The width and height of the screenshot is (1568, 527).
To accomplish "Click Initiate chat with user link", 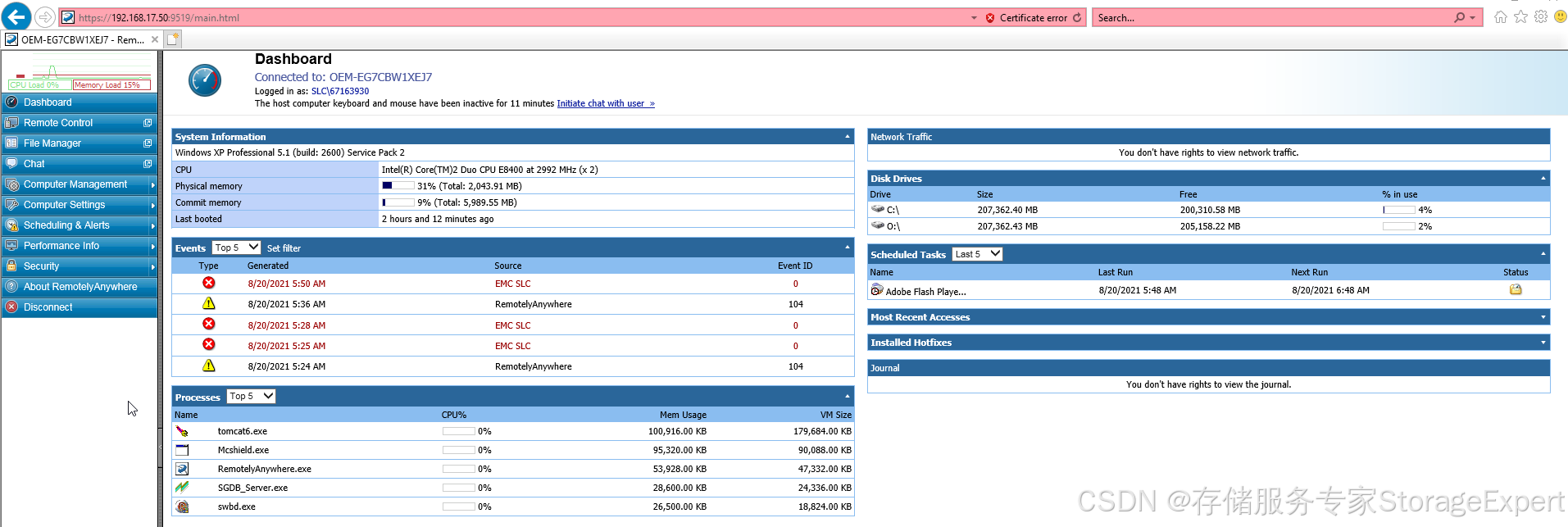I will pyautogui.click(x=606, y=104).
